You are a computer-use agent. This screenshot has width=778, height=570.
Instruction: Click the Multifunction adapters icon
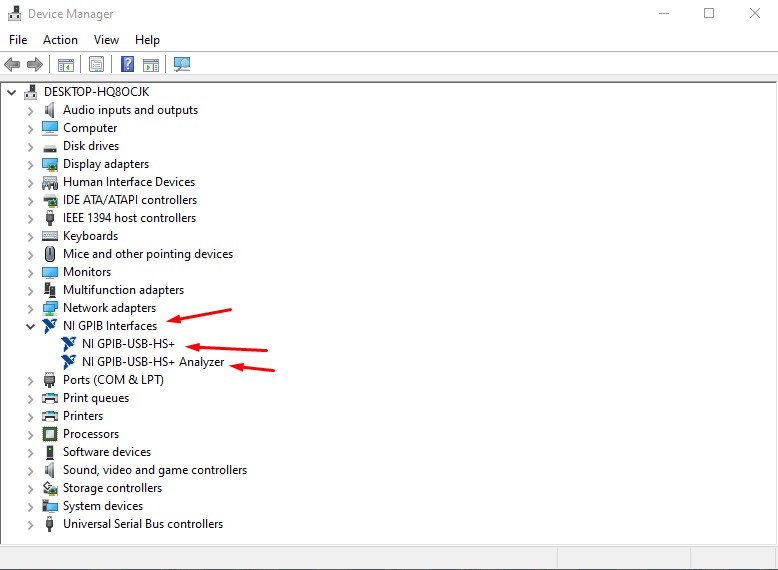[x=50, y=290]
